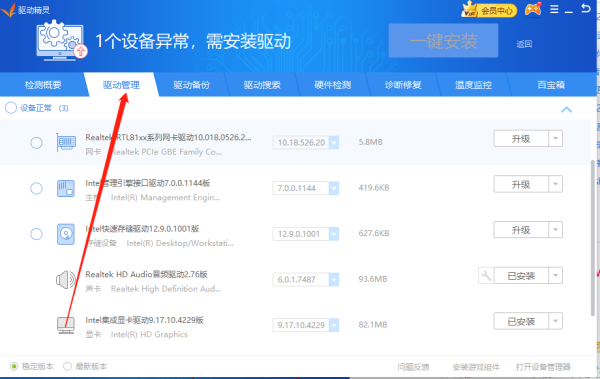This screenshot has height=379, width=600.
Task: Choose the 最新版本 radio option
Action: 67,366
